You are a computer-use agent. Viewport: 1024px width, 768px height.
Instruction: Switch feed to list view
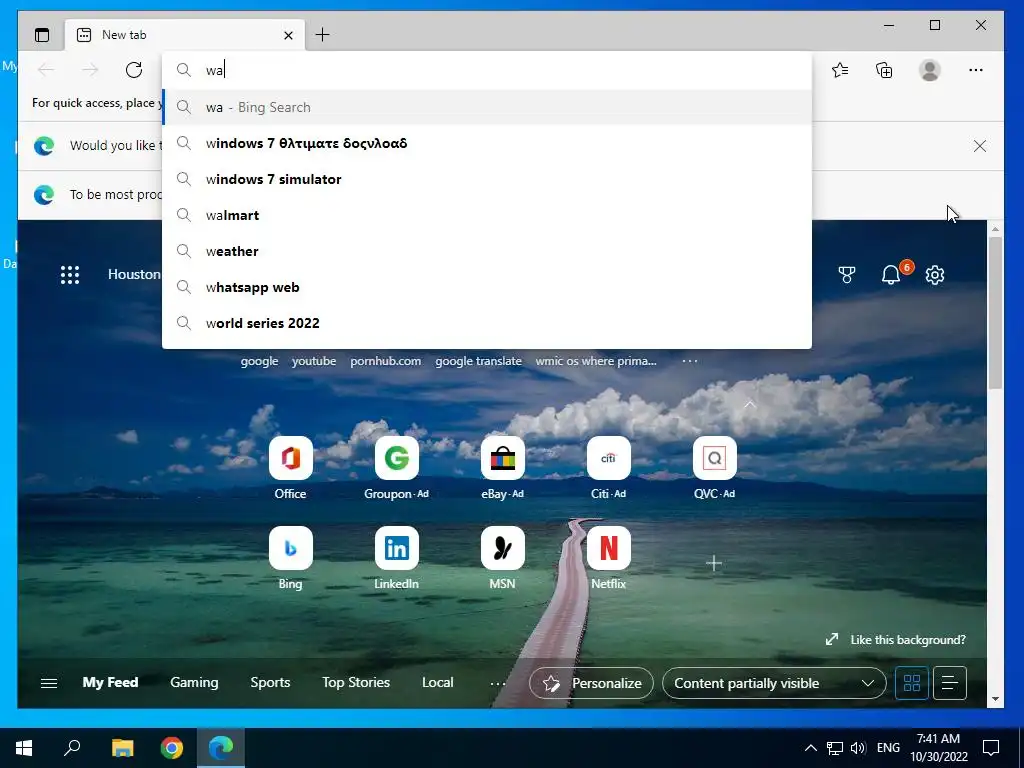950,683
